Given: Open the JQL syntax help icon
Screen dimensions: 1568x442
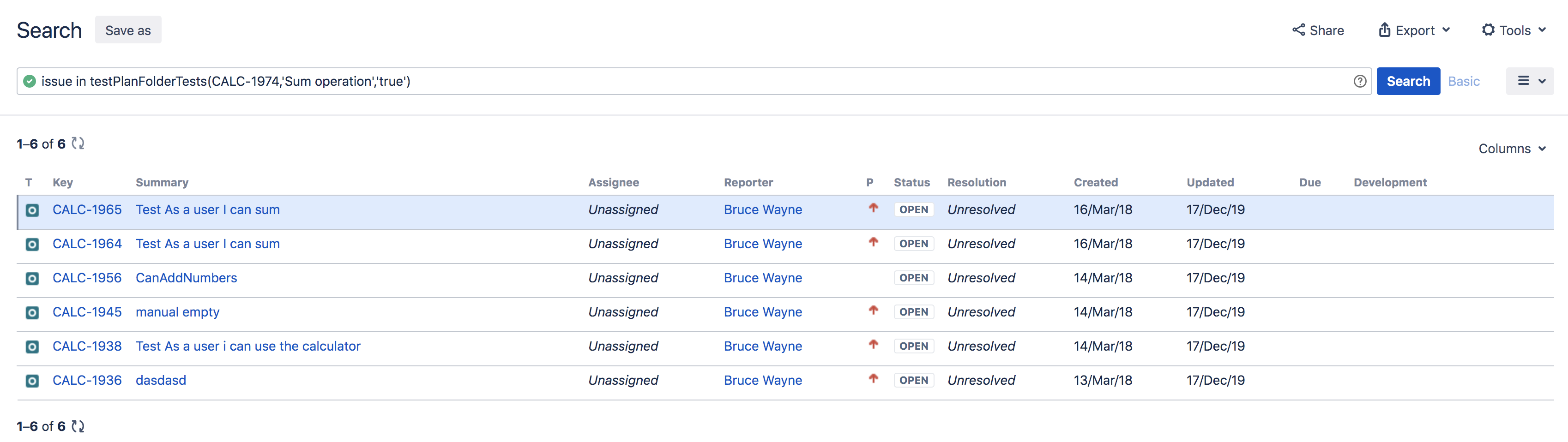Looking at the screenshot, I should [x=1360, y=82].
